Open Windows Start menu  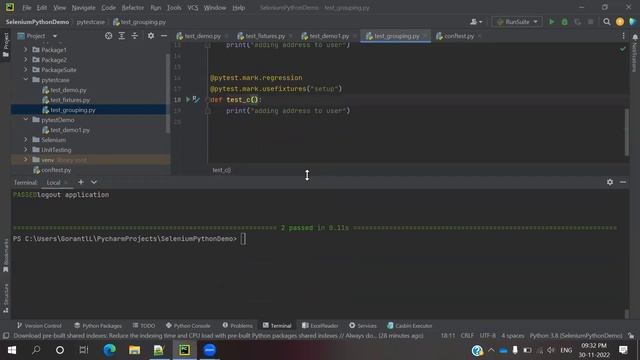[x=12, y=350]
